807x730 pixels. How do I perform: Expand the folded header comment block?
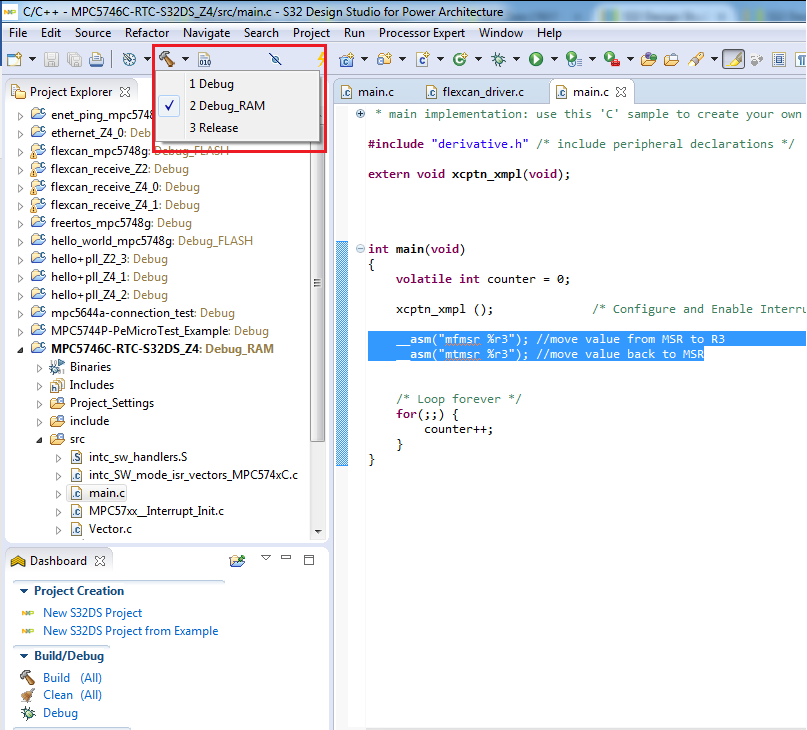[x=360, y=114]
